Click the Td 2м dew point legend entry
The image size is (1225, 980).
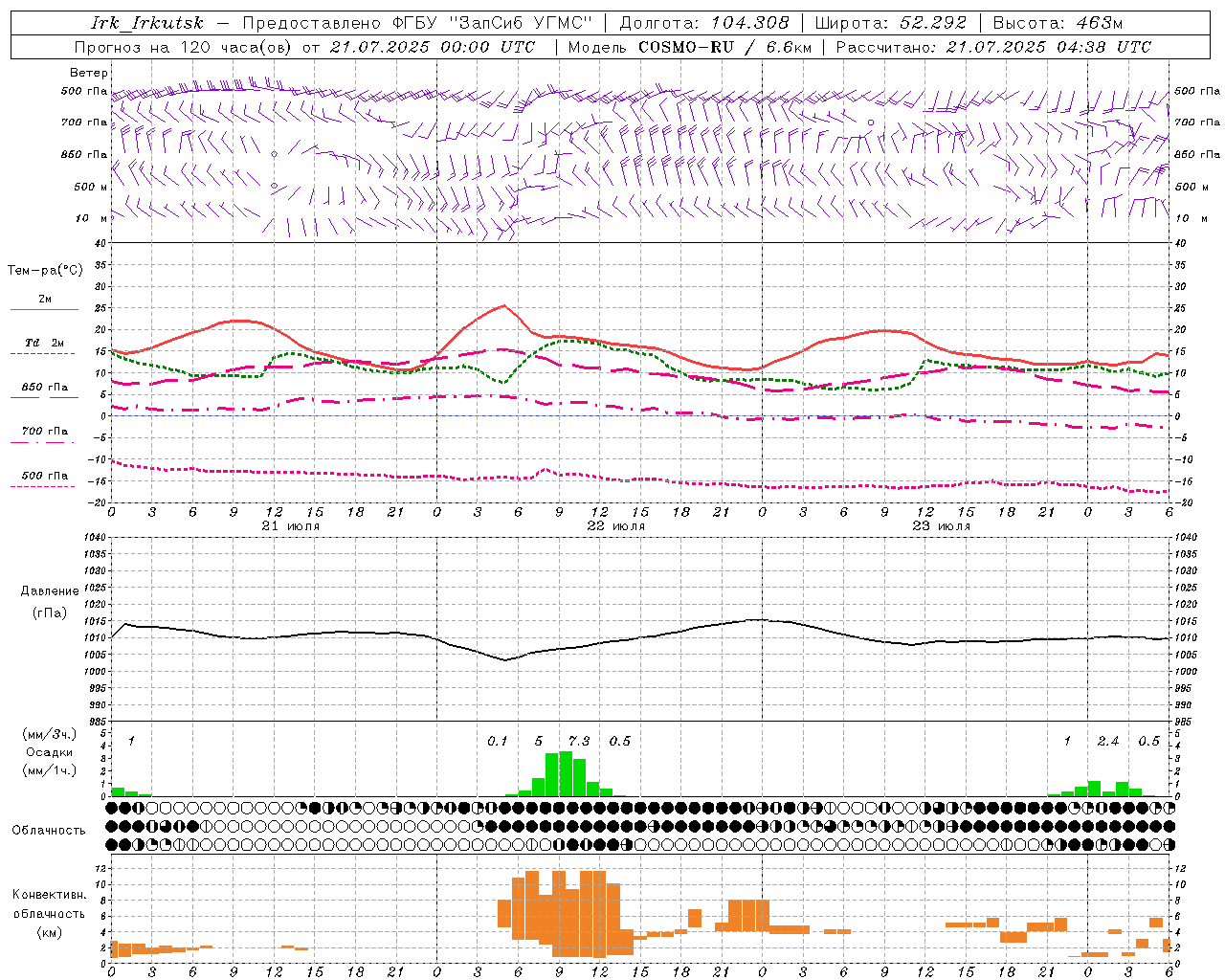(x=45, y=343)
